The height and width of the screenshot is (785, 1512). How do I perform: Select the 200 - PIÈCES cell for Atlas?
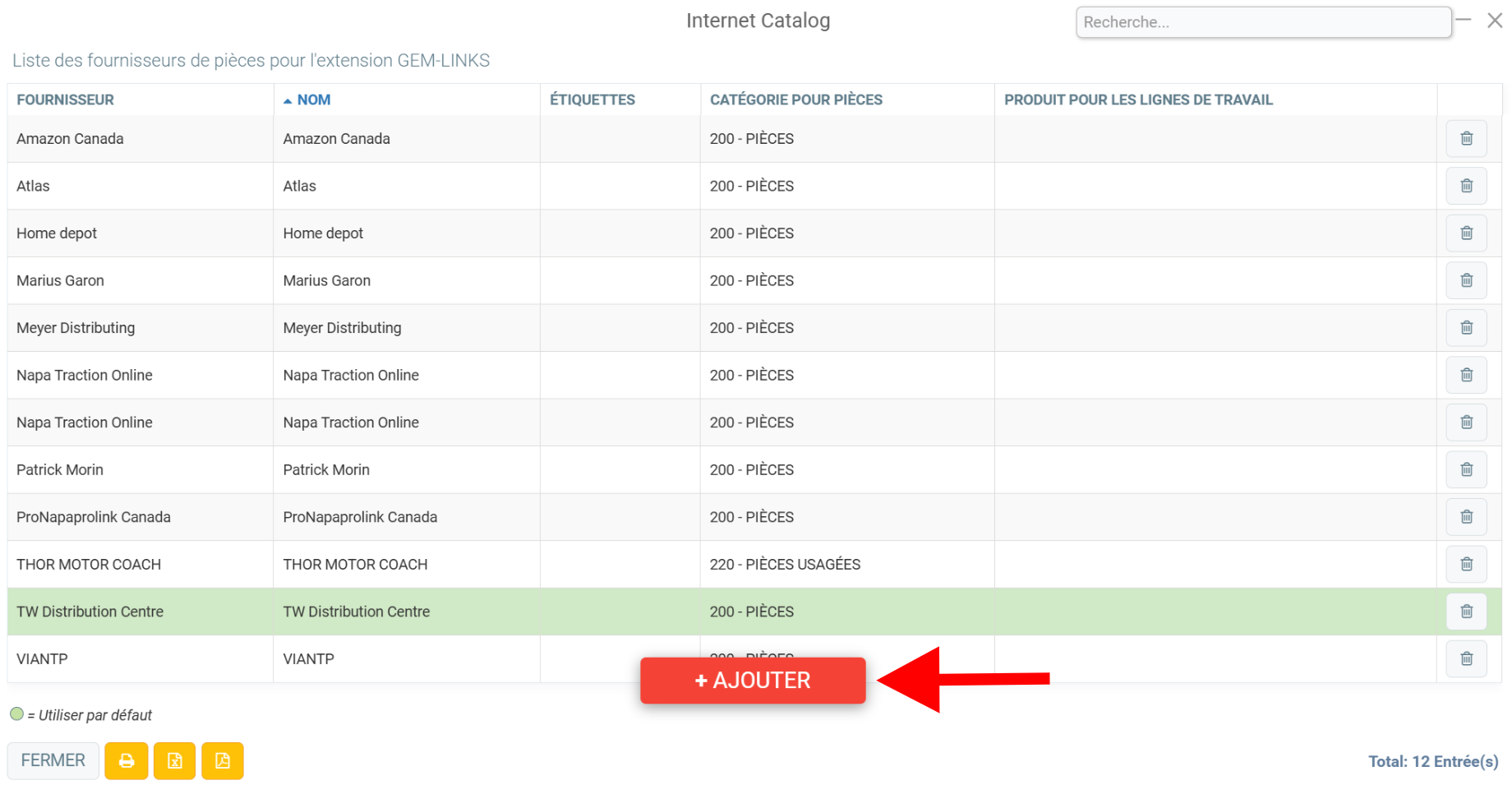tap(752, 186)
